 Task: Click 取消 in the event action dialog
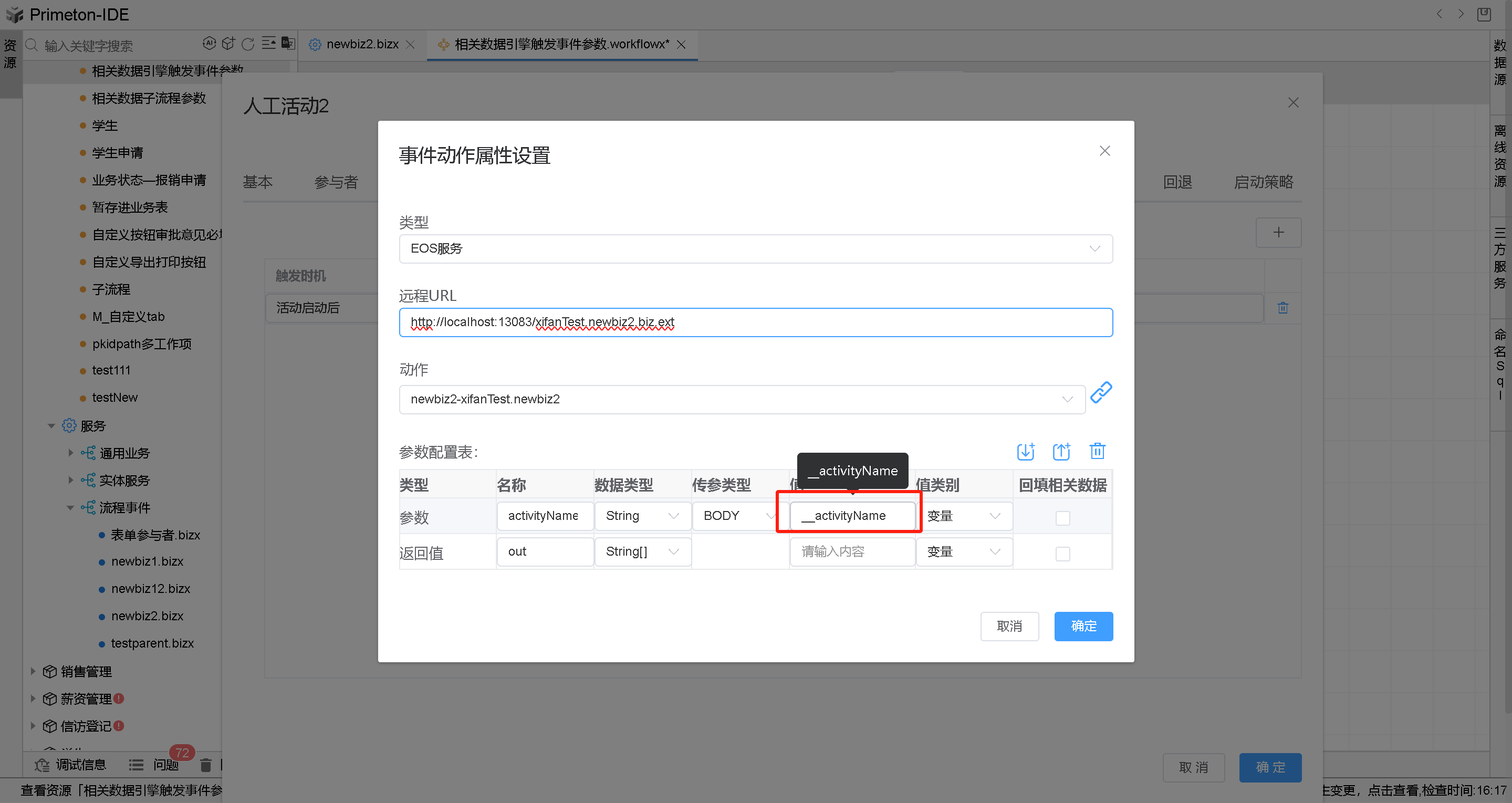(1009, 627)
